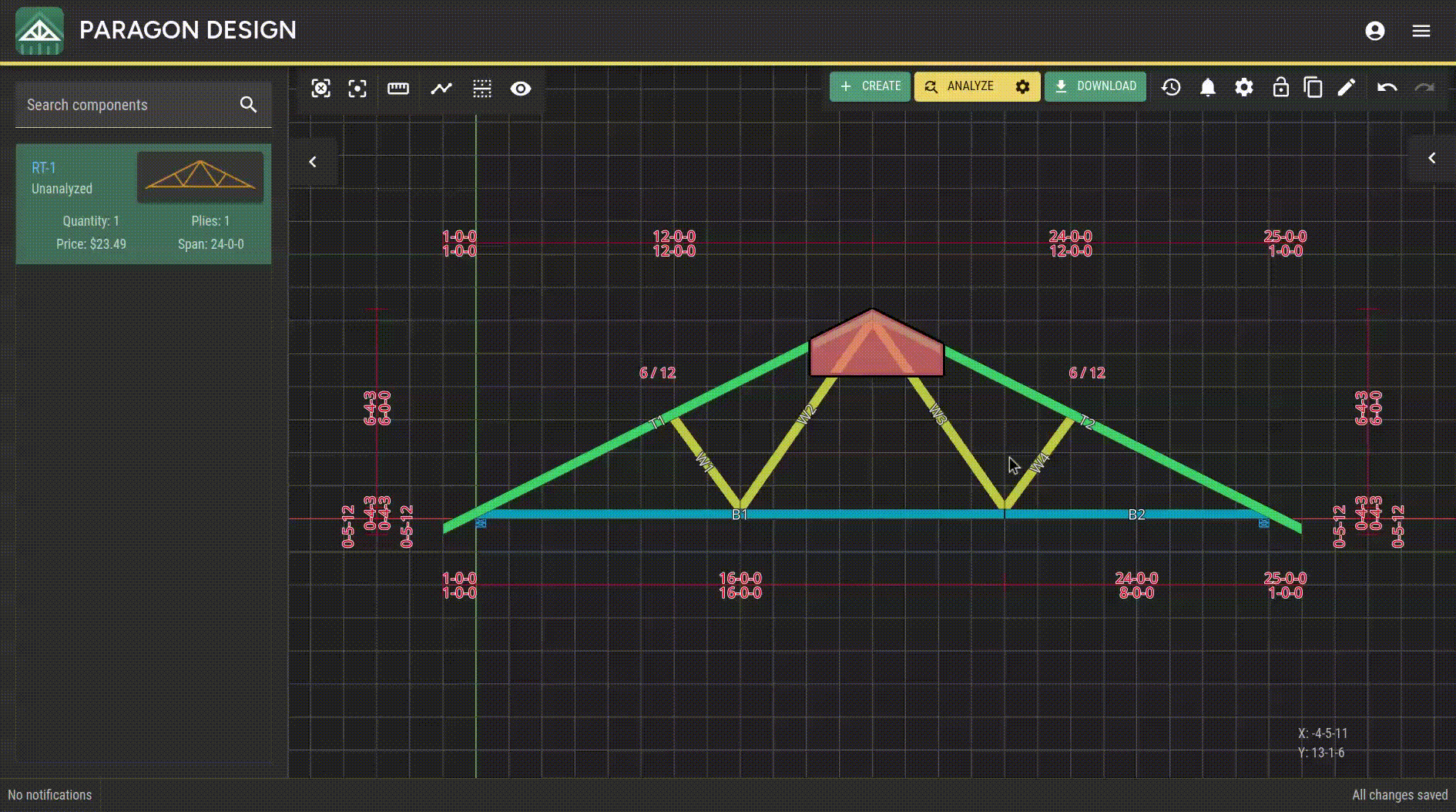The image size is (1456, 812).
Task: Open the hamburger main menu
Action: [1421, 31]
